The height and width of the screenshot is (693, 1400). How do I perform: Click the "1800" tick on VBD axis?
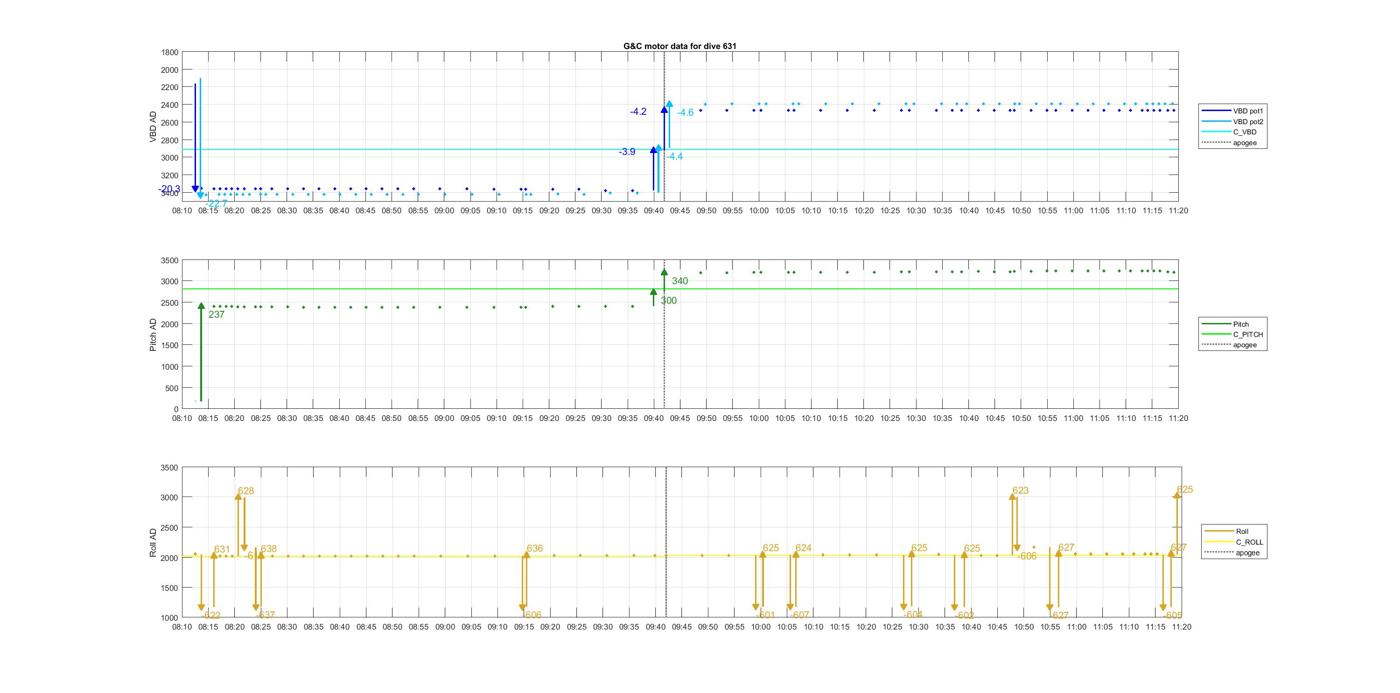click(170, 52)
